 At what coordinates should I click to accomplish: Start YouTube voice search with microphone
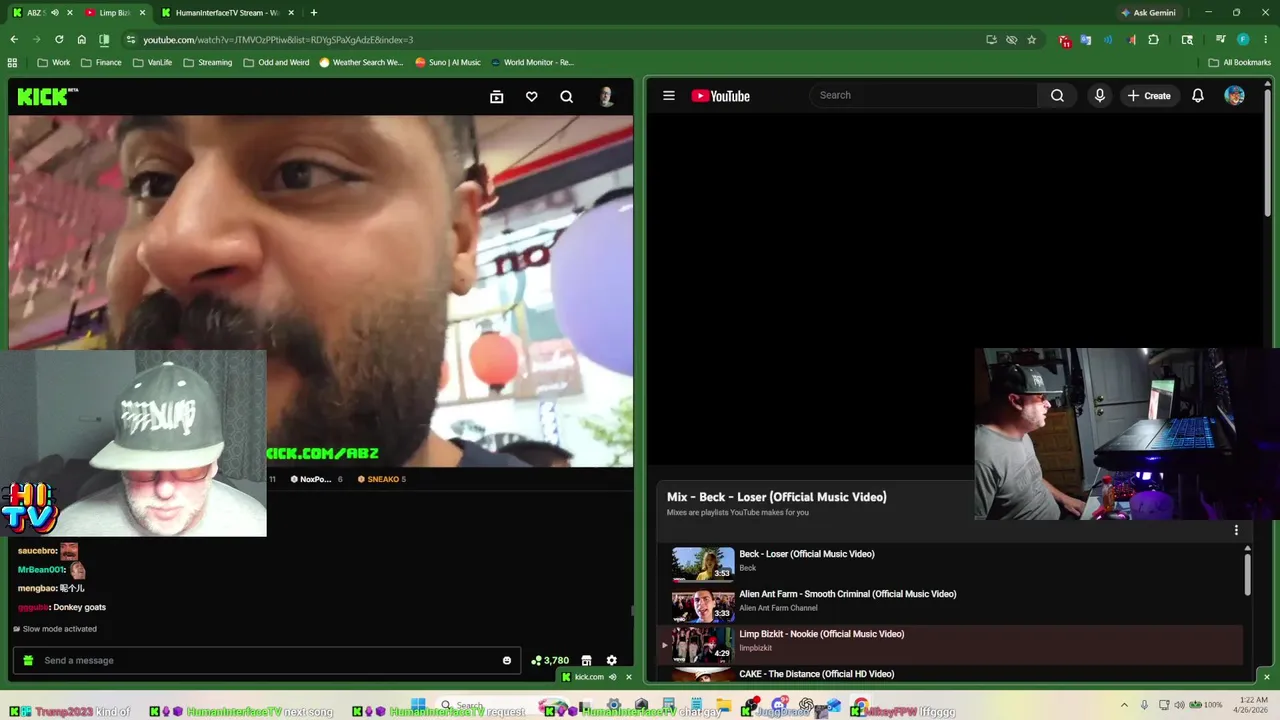(1099, 96)
